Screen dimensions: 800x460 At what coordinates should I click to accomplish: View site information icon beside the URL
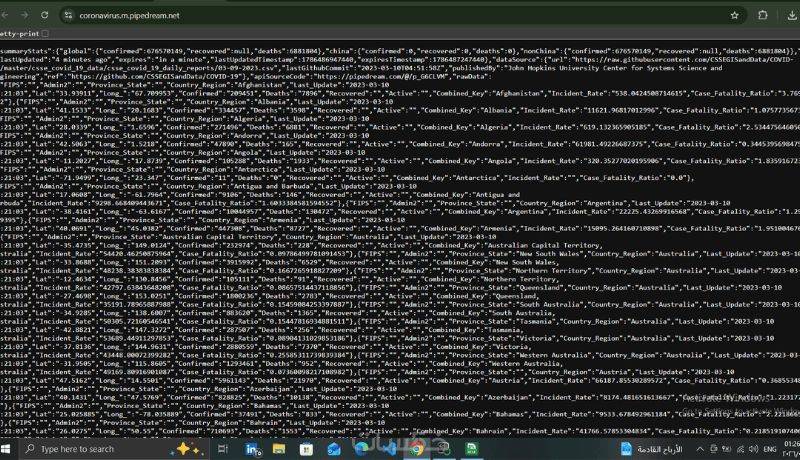point(68,15)
